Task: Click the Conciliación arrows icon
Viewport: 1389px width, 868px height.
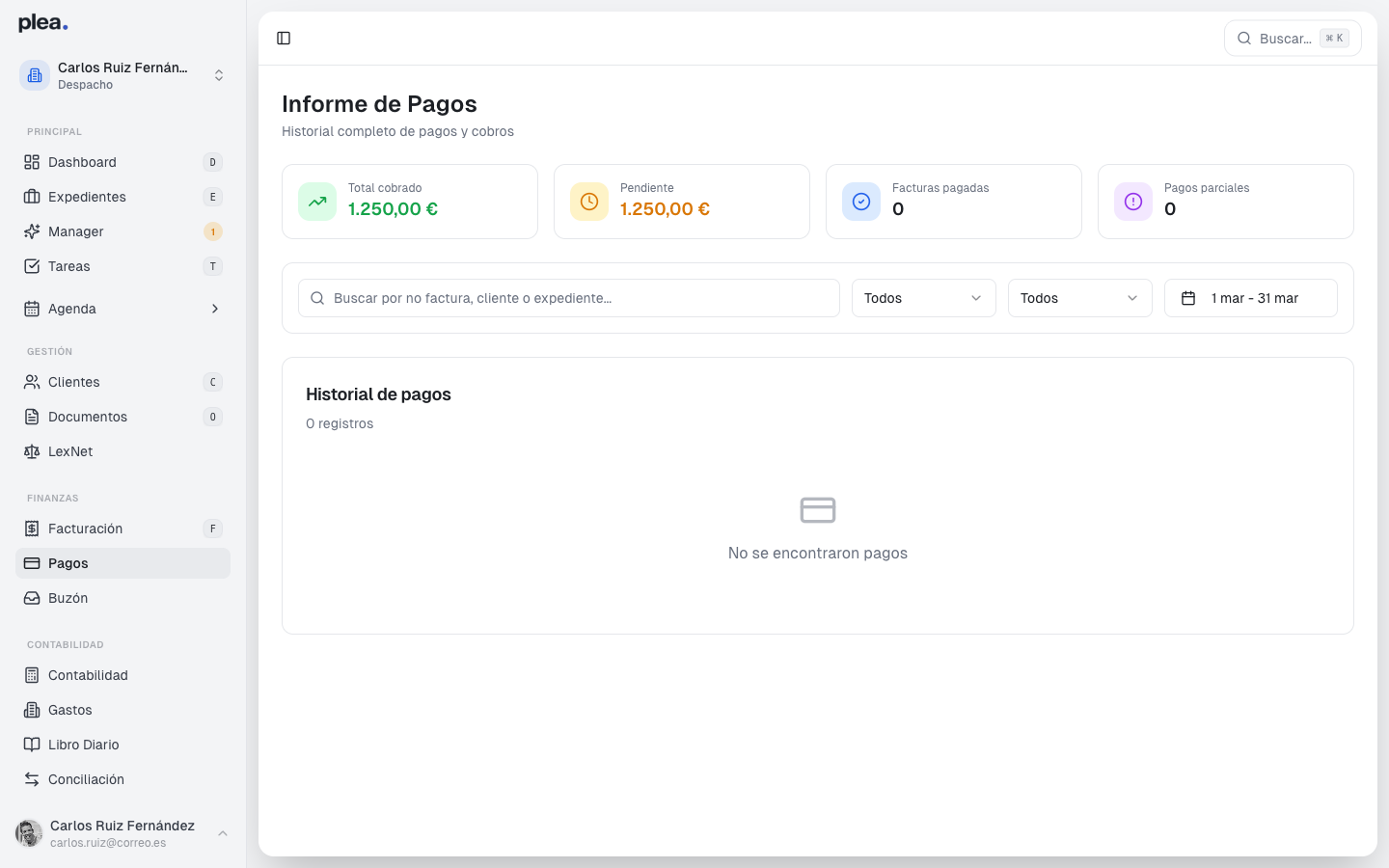Action: (32, 779)
